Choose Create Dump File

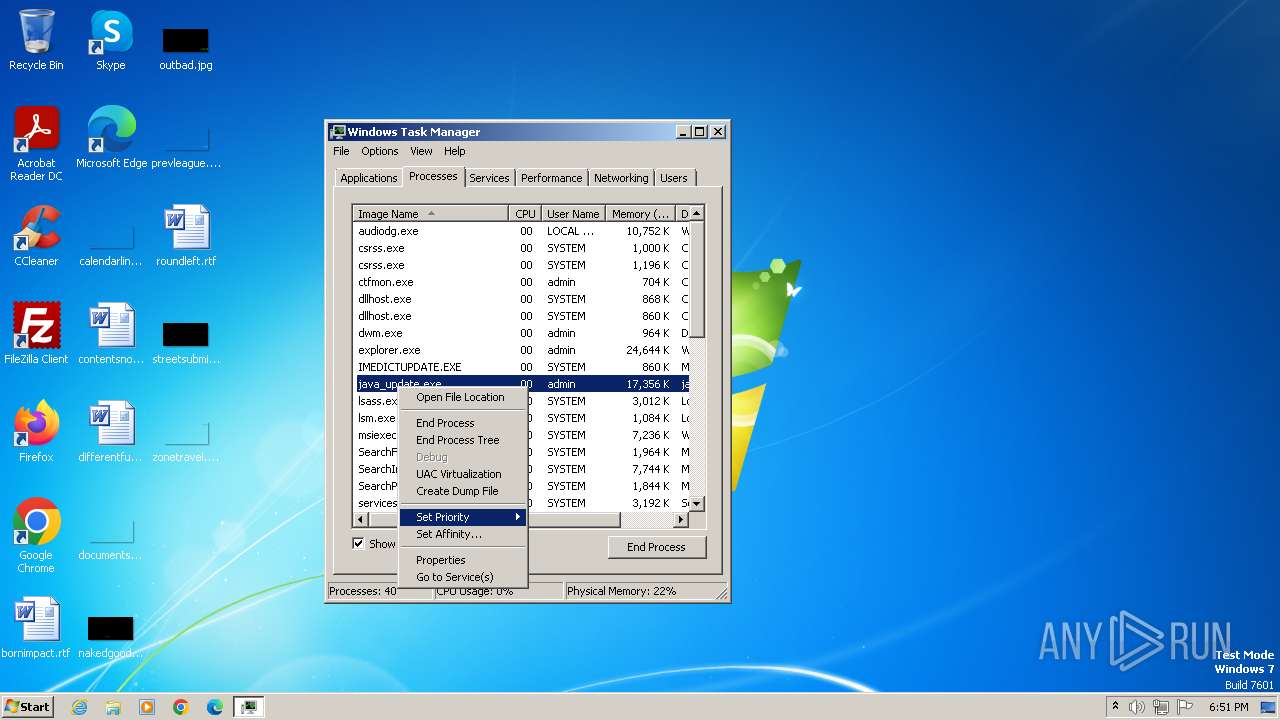[x=463, y=491]
